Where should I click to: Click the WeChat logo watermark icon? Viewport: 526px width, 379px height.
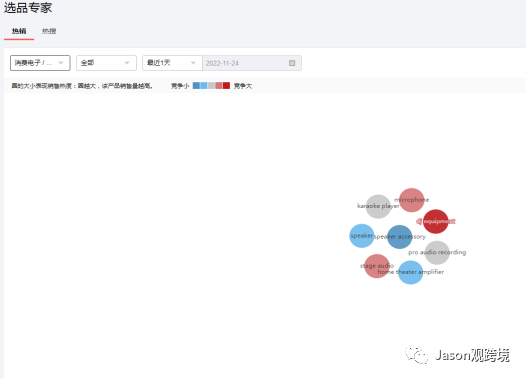(x=417, y=355)
